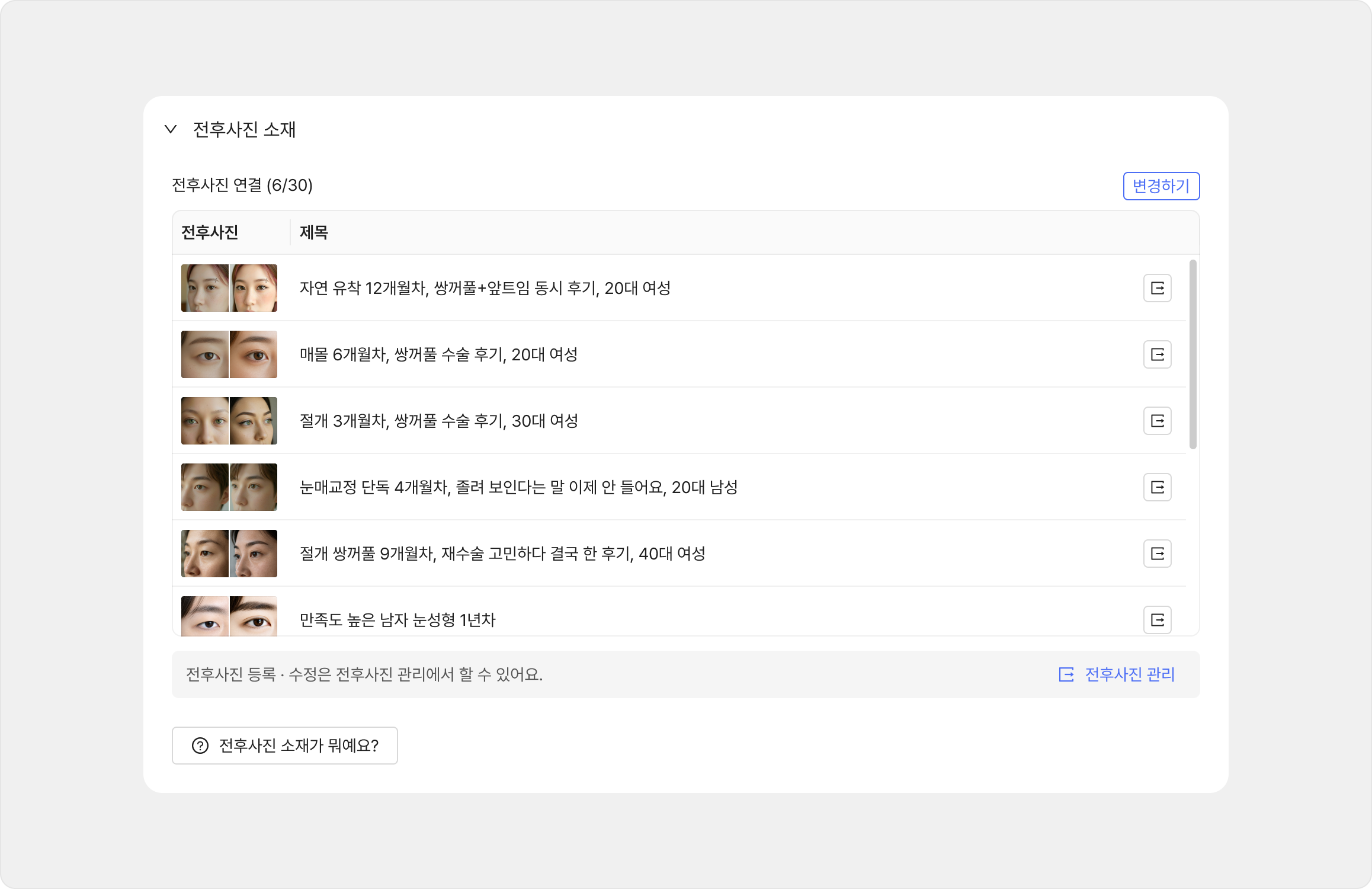Click the 전후사진 column header

coord(210,232)
